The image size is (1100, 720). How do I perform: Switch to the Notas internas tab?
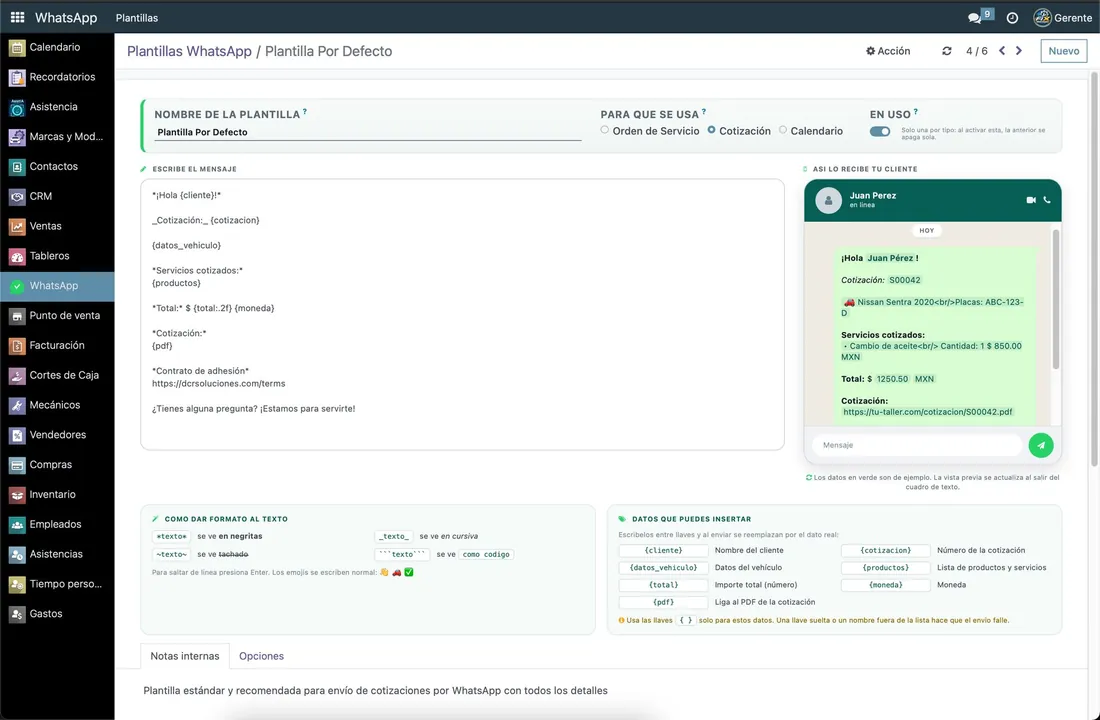185,656
